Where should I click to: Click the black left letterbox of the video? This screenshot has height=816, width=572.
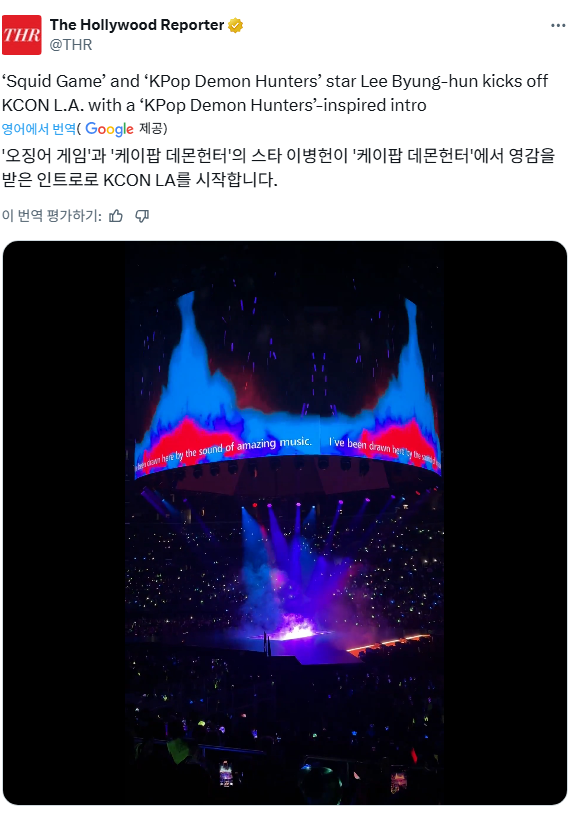64,522
